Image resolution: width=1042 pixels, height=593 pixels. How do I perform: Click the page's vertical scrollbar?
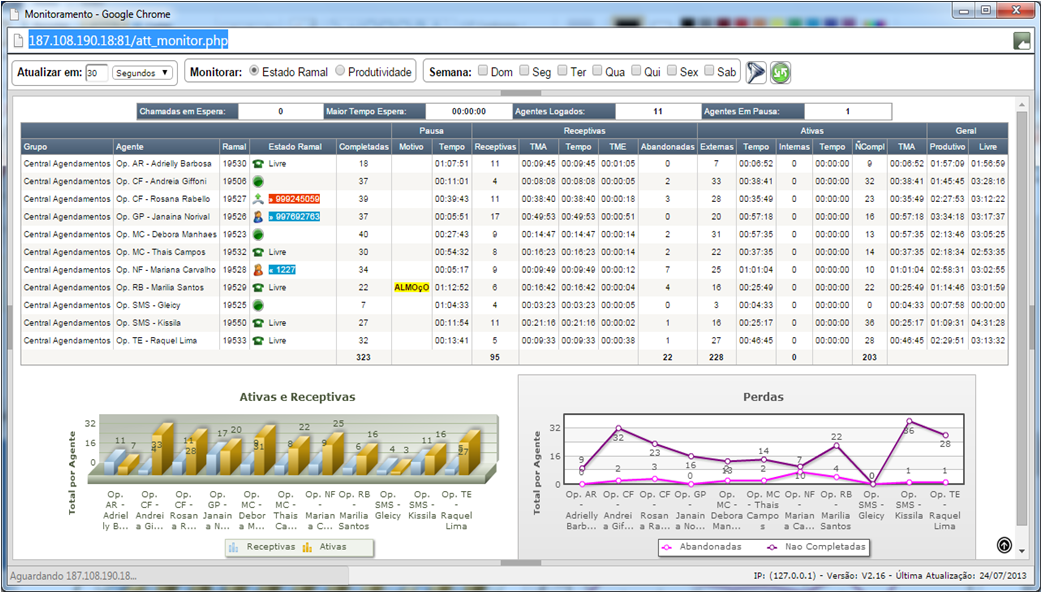1022,326
